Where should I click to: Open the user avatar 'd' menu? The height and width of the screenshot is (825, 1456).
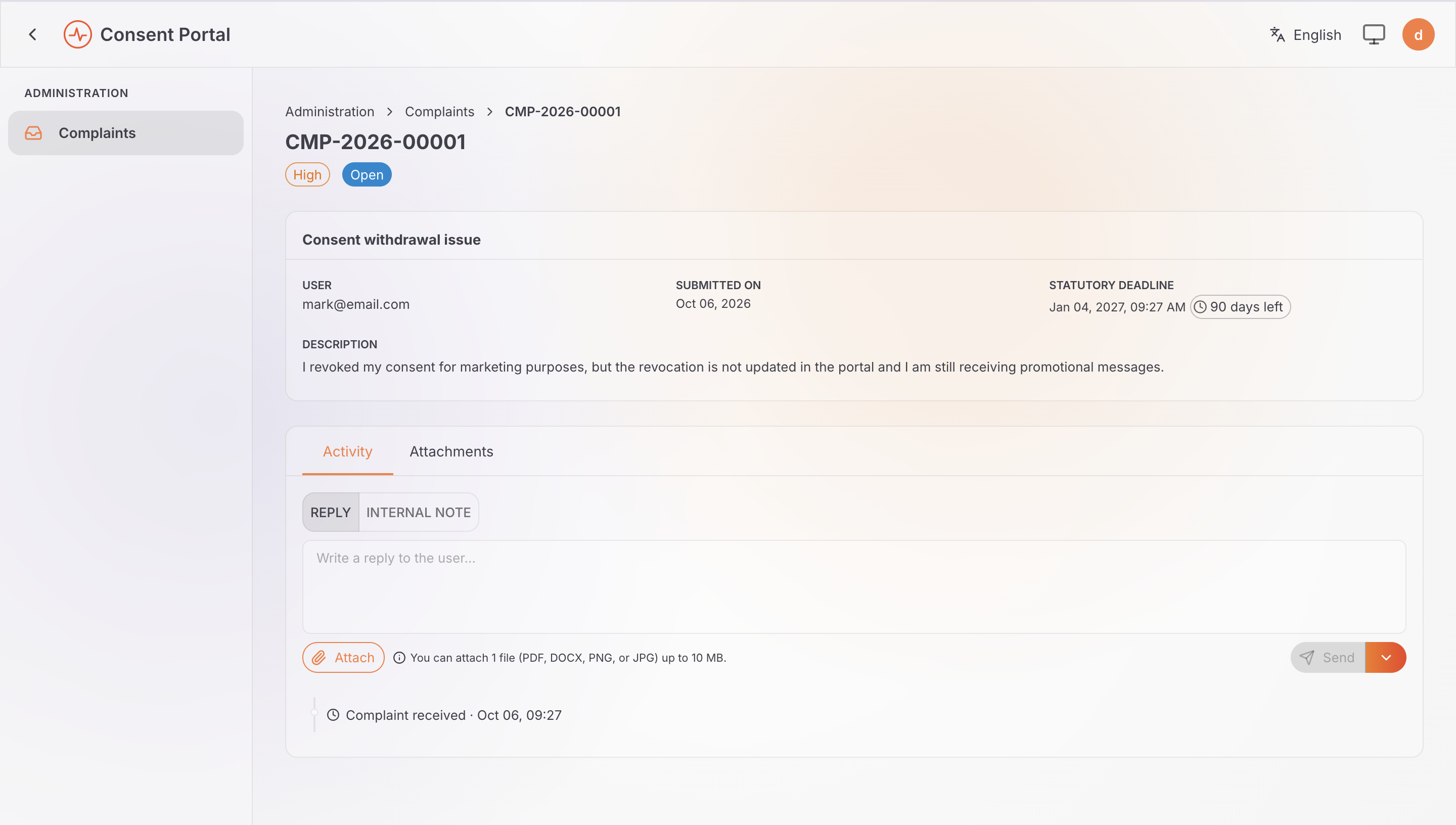(1418, 34)
